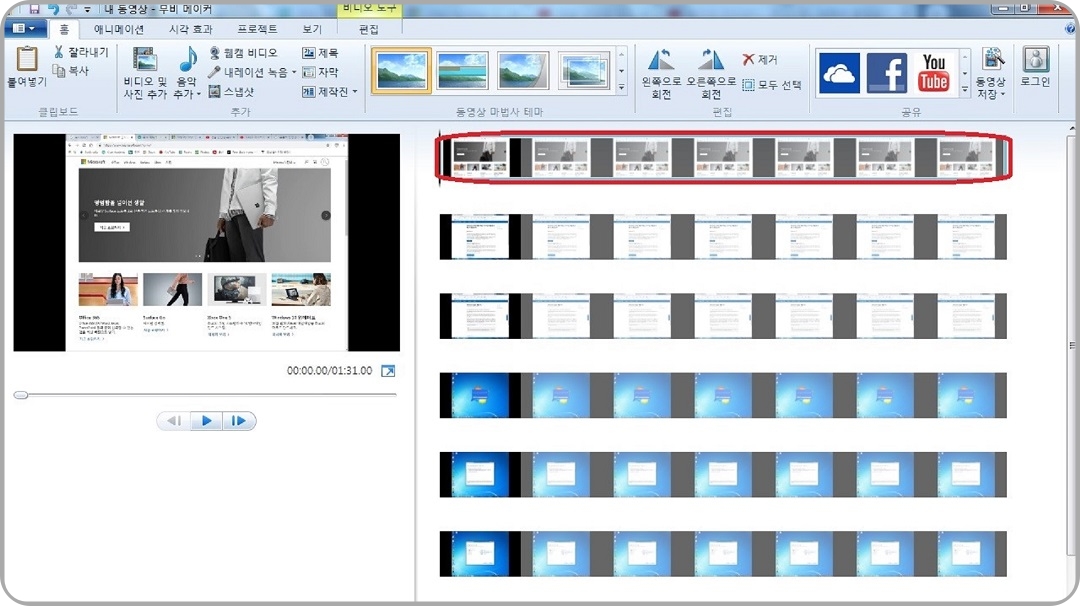Select the fourth AutoMovie theme thumbnail
The height and width of the screenshot is (606, 1080).
point(583,70)
